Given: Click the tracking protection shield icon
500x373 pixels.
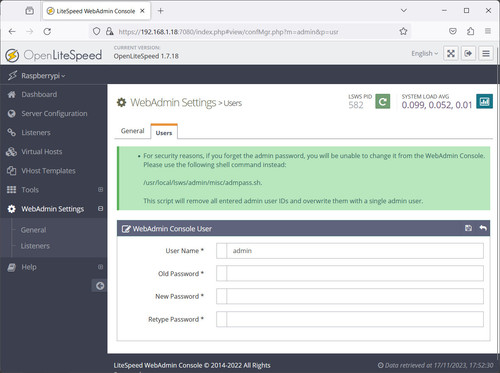Looking at the screenshot, I should [96, 31].
